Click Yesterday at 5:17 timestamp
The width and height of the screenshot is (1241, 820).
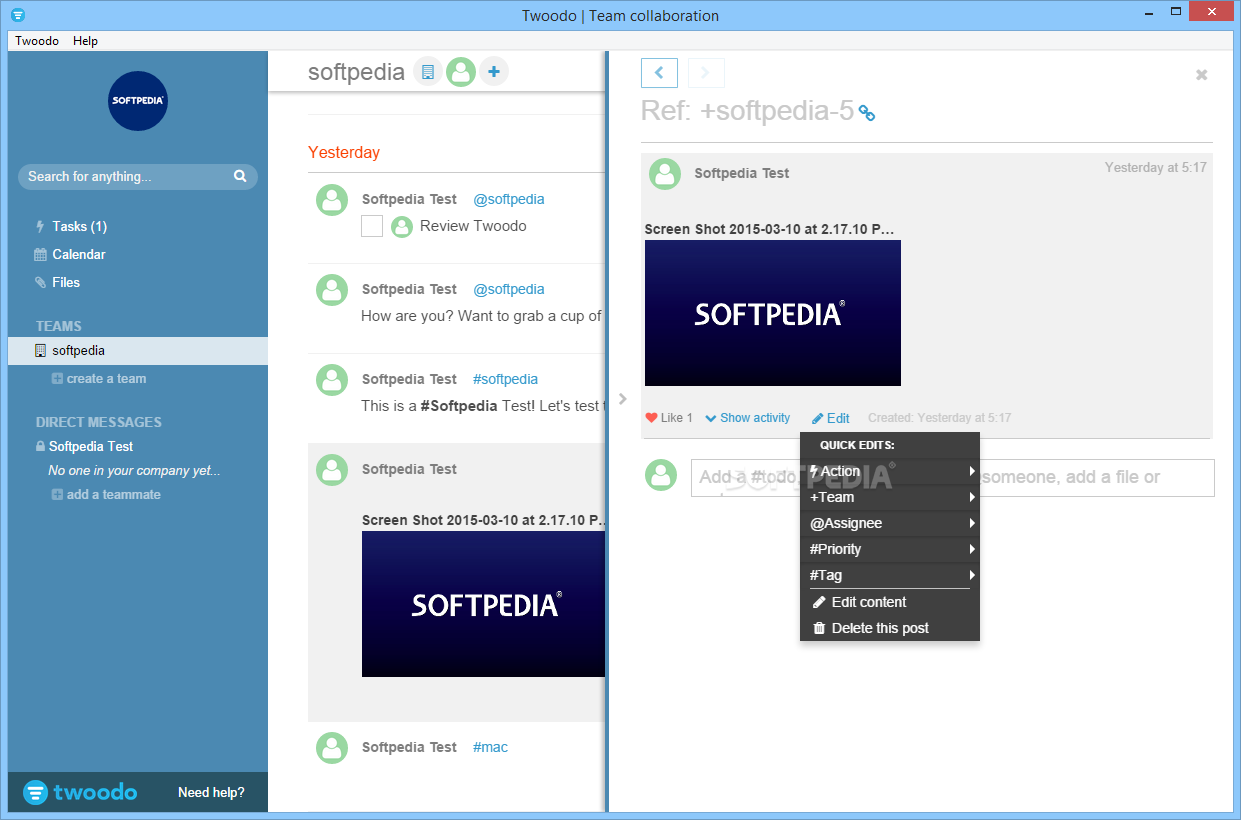coord(1156,168)
